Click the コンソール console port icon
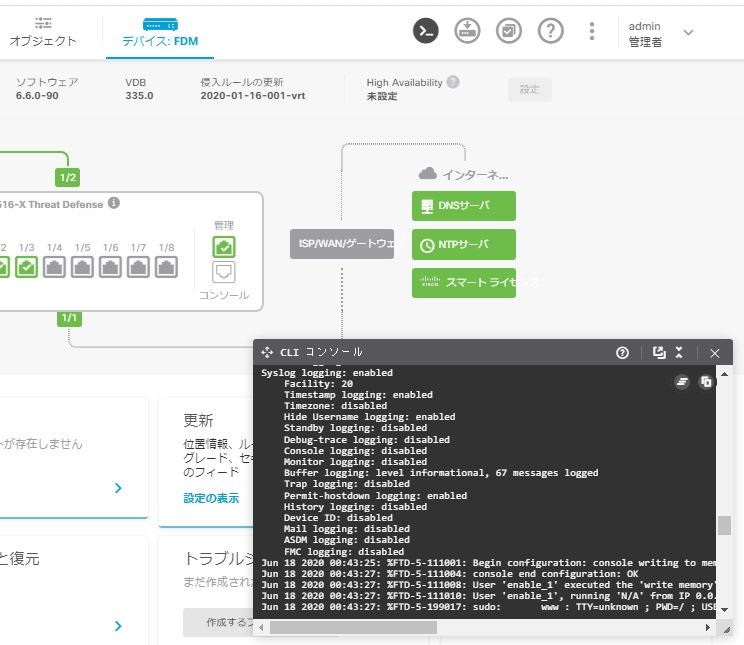The image size is (744, 645). point(223,272)
